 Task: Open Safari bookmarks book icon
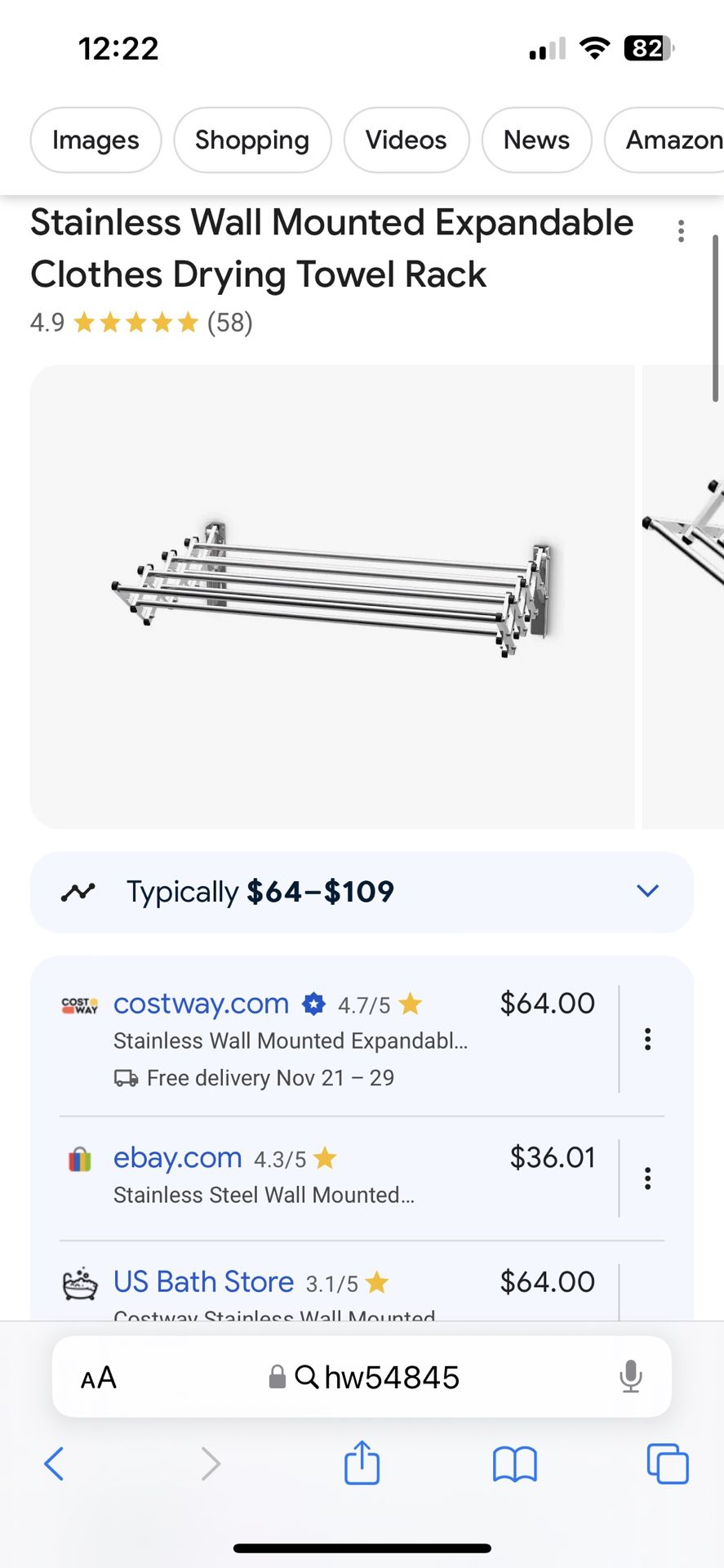click(x=514, y=1463)
